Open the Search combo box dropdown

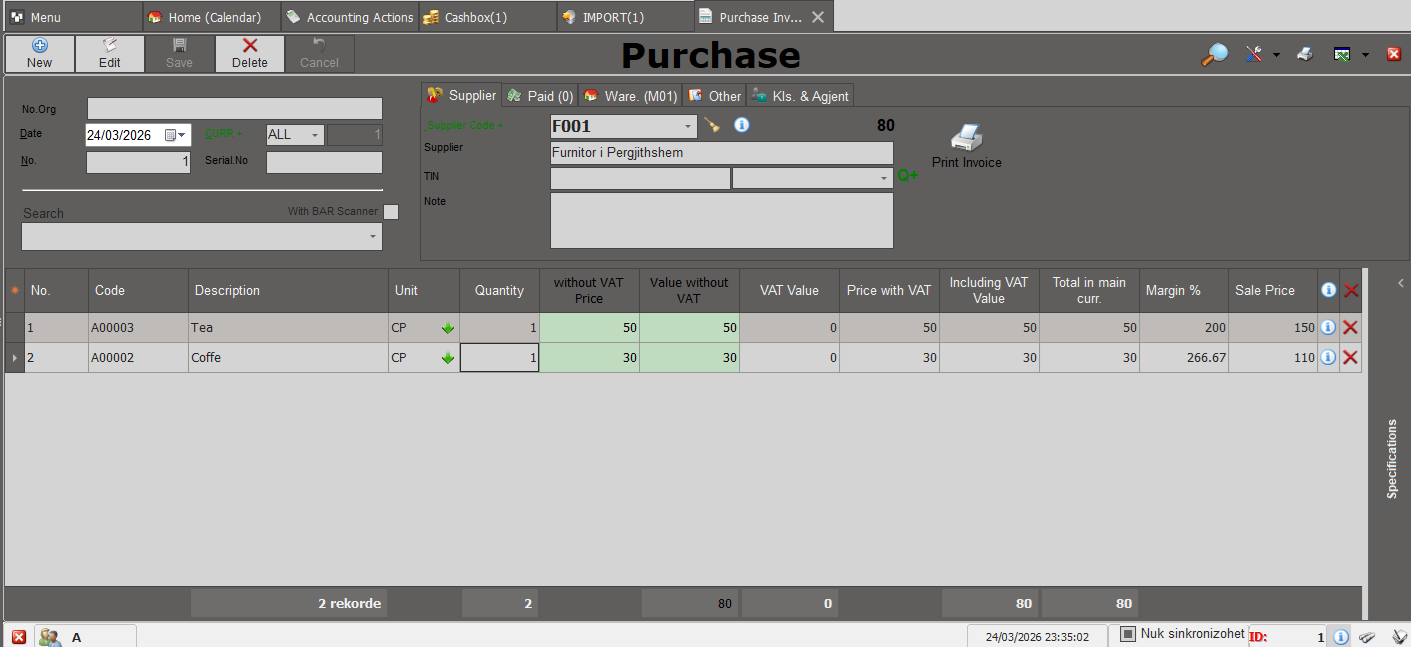pyautogui.click(x=373, y=237)
